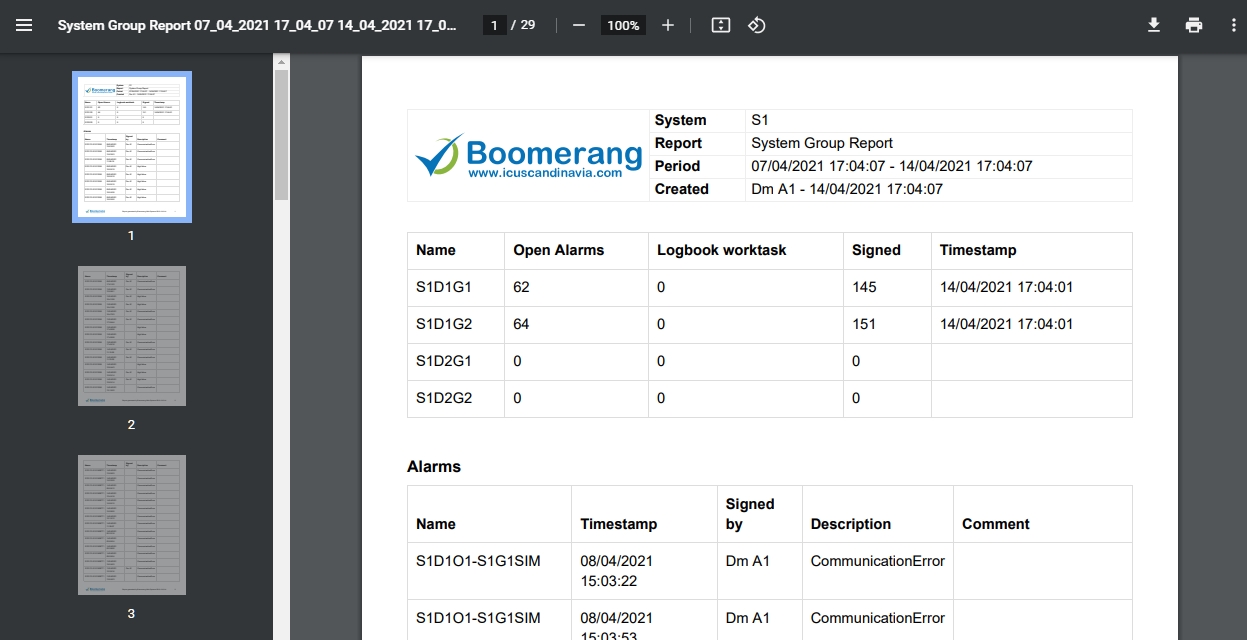The image size is (1247, 640).
Task: Download the PDF report
Action: pos(1153,25)
